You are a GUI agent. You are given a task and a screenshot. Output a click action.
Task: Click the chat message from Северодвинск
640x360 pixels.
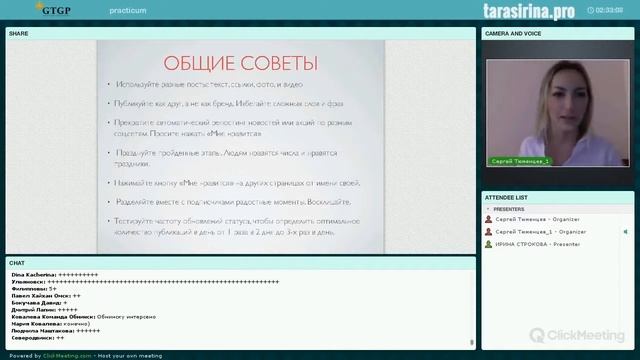[38, 338]
